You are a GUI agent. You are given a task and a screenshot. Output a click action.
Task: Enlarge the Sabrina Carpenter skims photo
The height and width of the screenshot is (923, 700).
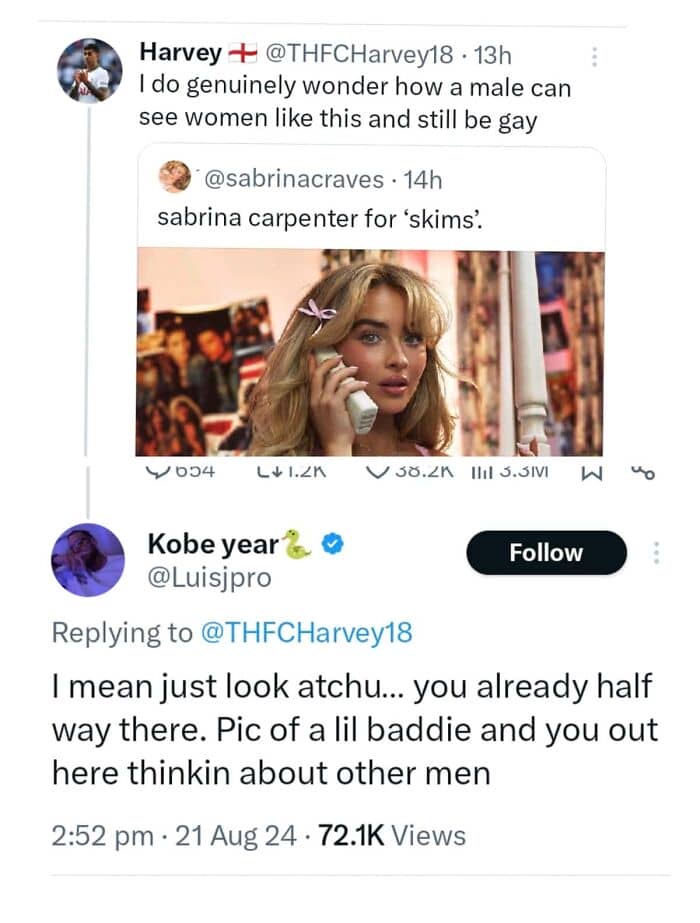pyautogui.click(x=370, y=352)
